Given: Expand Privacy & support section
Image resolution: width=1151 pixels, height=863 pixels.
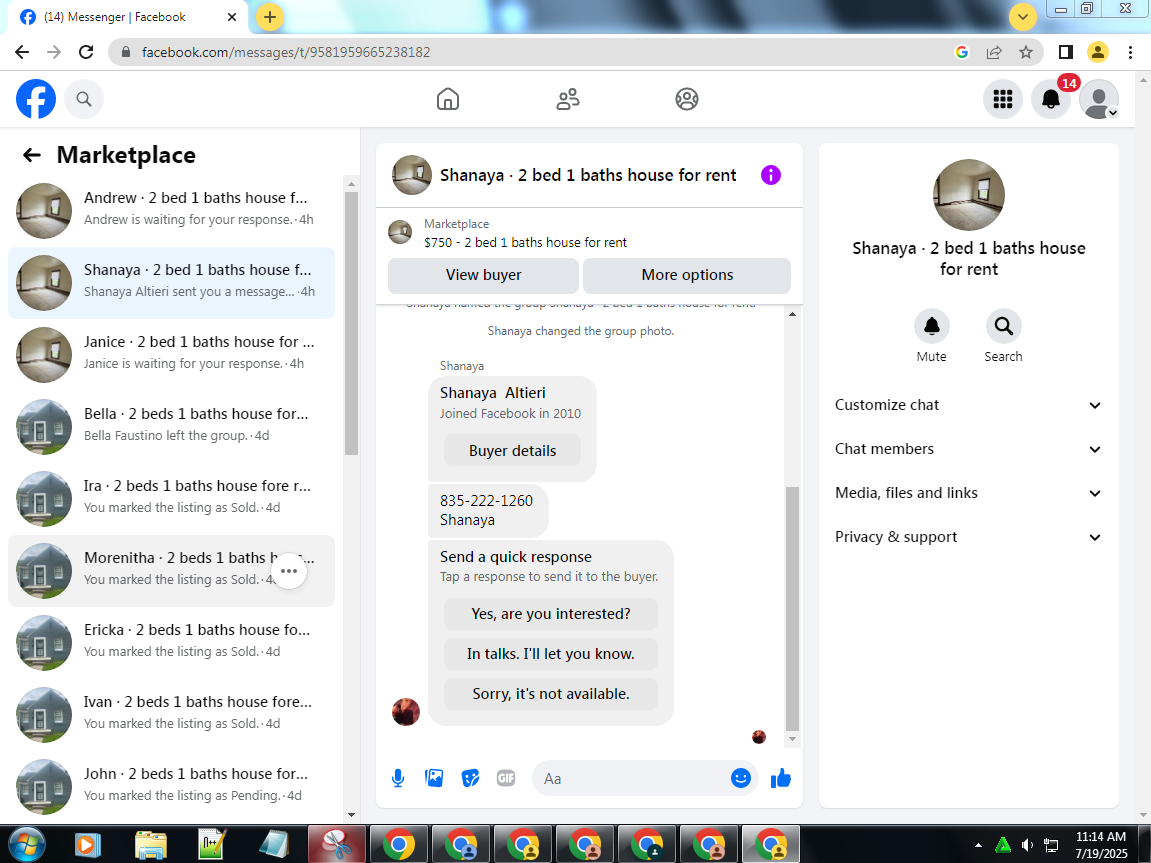Looking at the screenshot, I should tap(968, 537).
